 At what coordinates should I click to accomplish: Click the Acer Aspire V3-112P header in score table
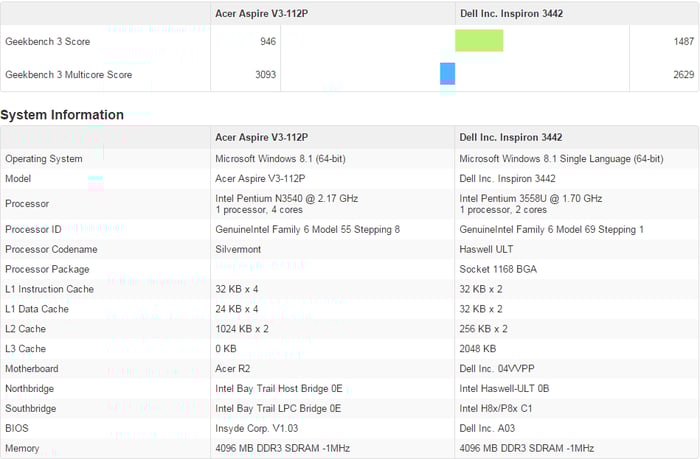(261, 13)
